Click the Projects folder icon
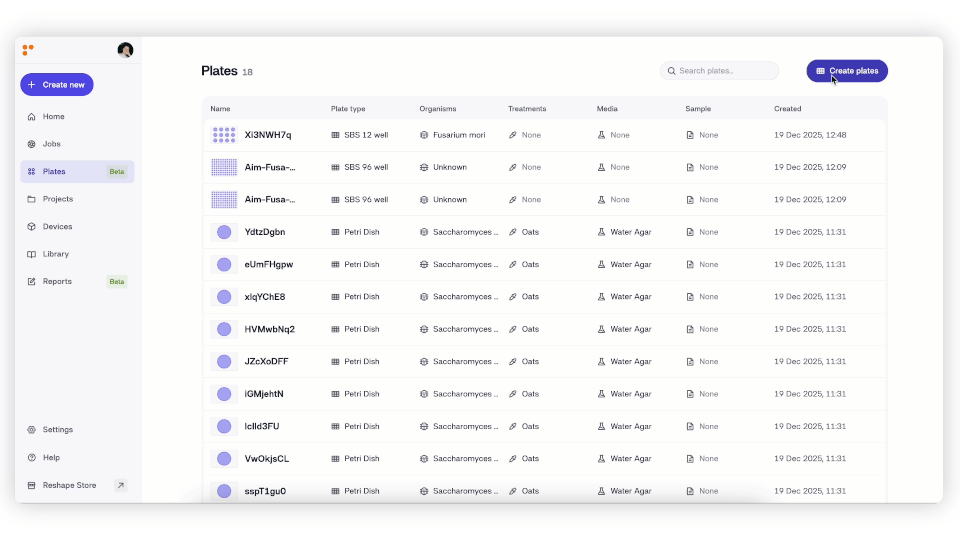The width and height of the screenshot is (960, 540). pyautogui.click(x=32, y=199)
